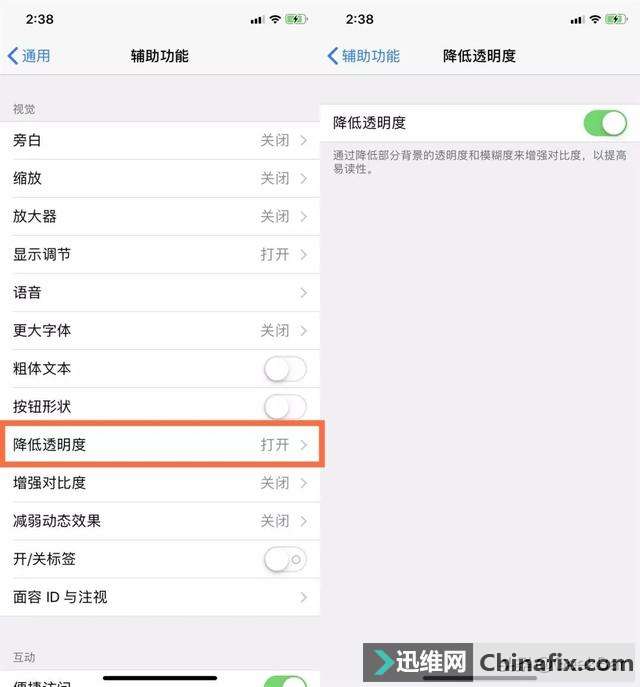
Task: Open the 语音 row chevron
Action: [304, 293]
